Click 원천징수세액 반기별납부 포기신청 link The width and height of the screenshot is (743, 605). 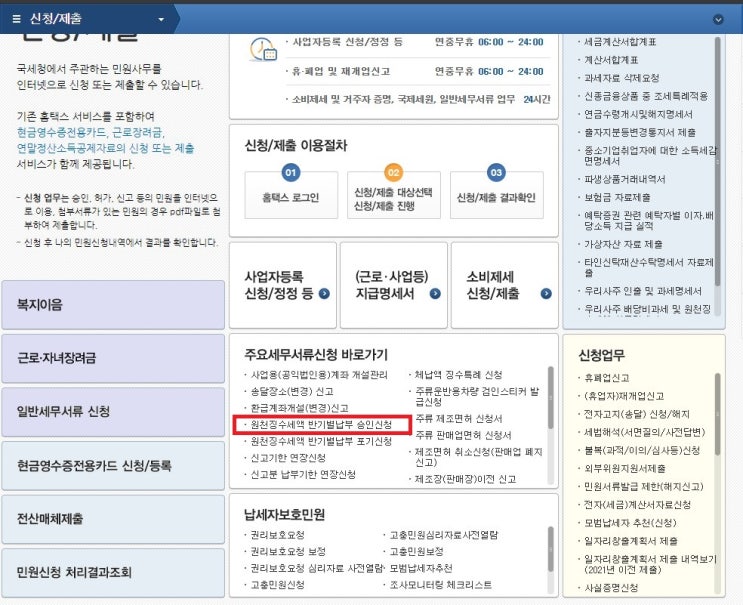pos(321,442)
